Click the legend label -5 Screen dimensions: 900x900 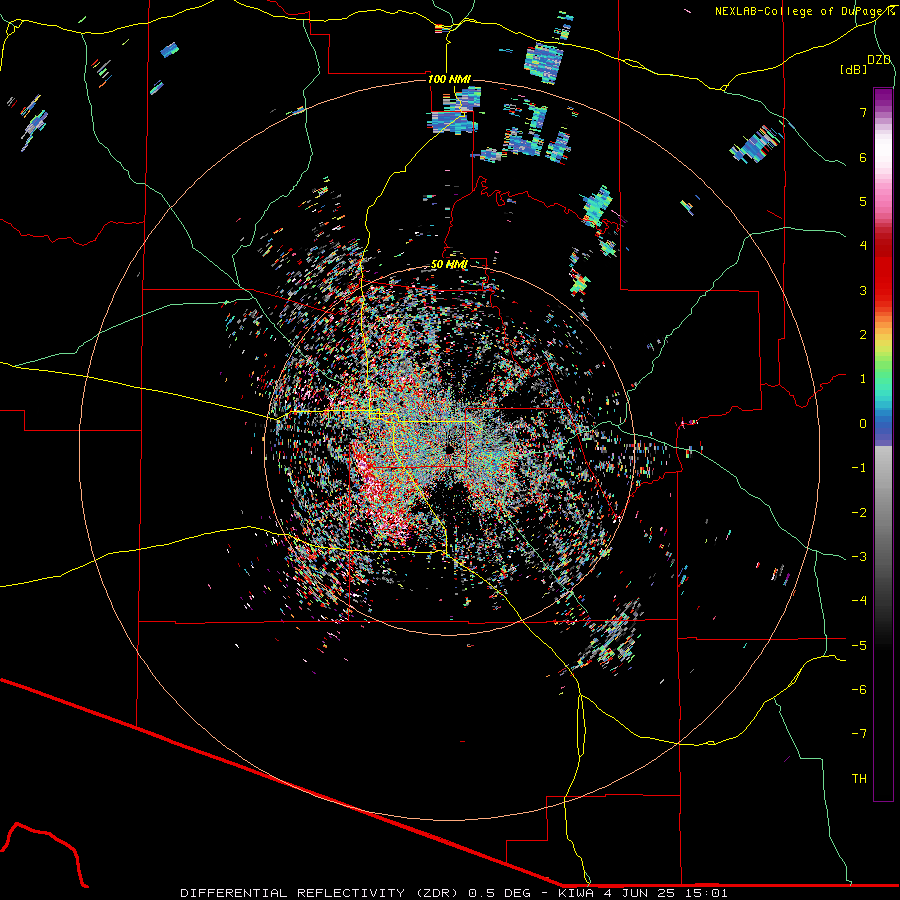859,646
